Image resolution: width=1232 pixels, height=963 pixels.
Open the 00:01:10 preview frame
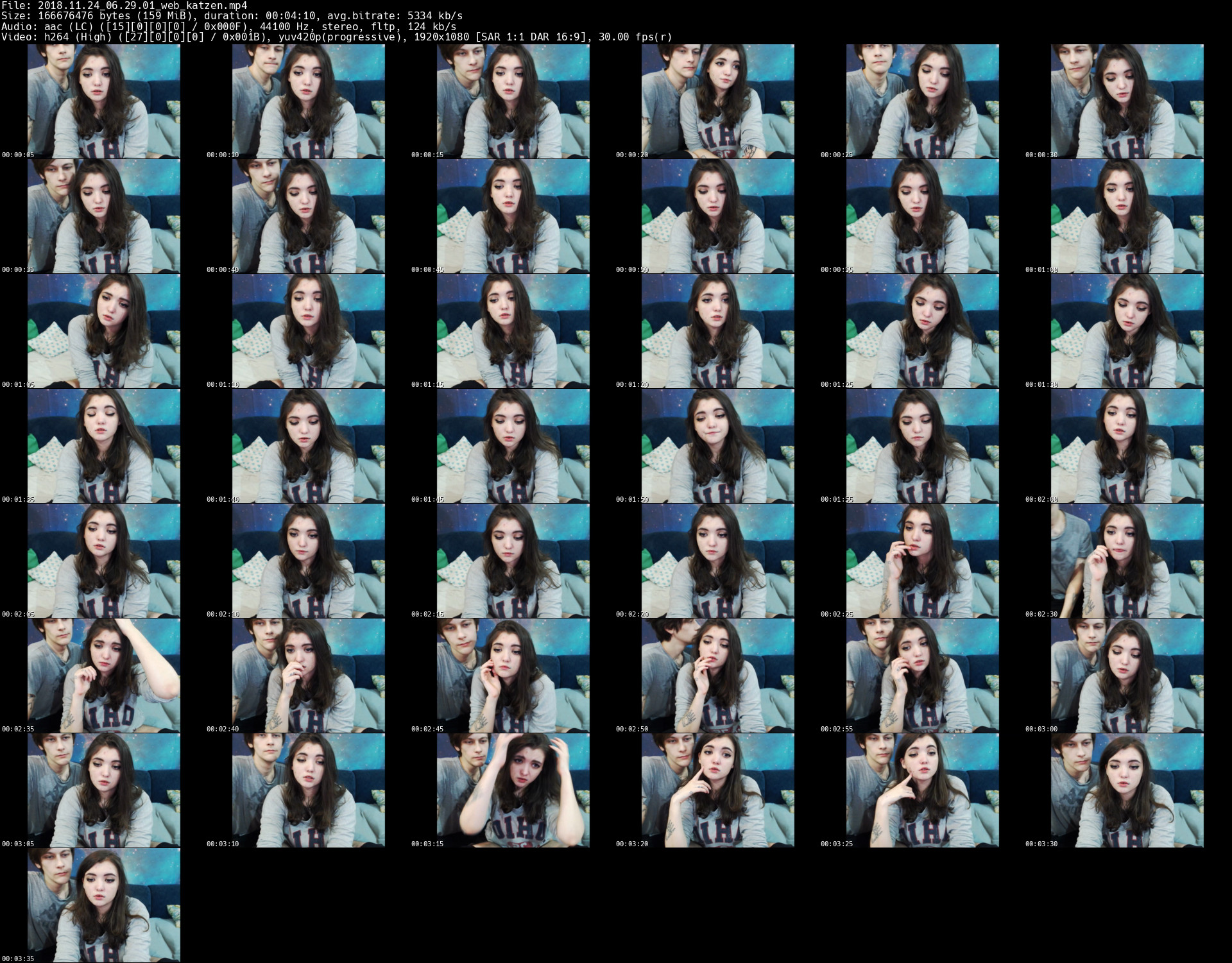(x=309, y=331)
